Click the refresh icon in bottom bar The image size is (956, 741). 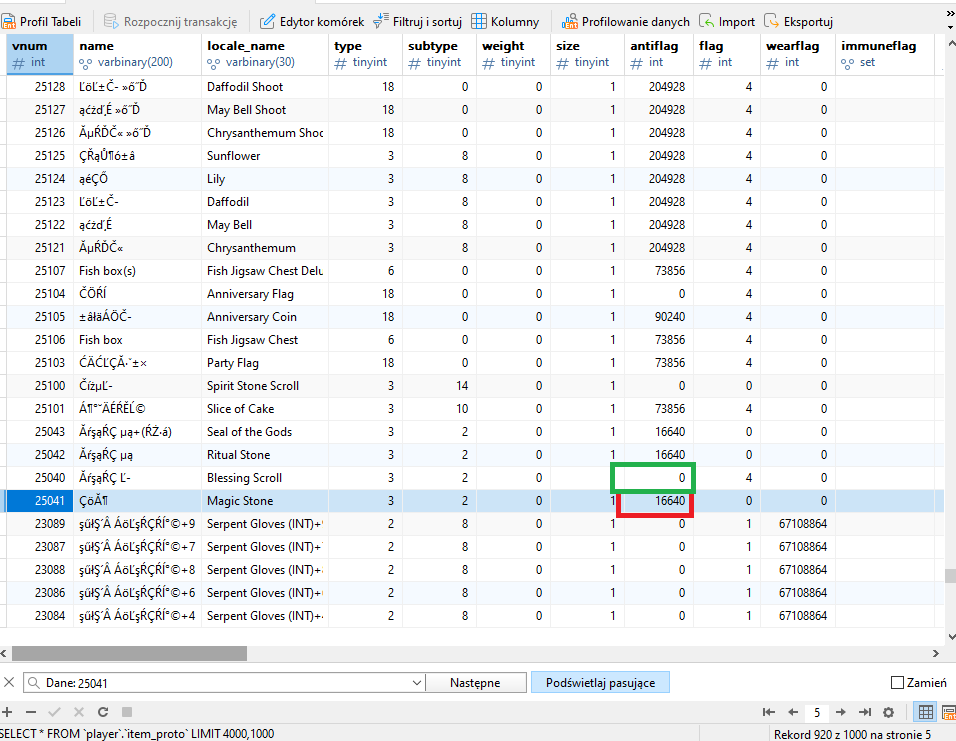(x=102, y=712)
